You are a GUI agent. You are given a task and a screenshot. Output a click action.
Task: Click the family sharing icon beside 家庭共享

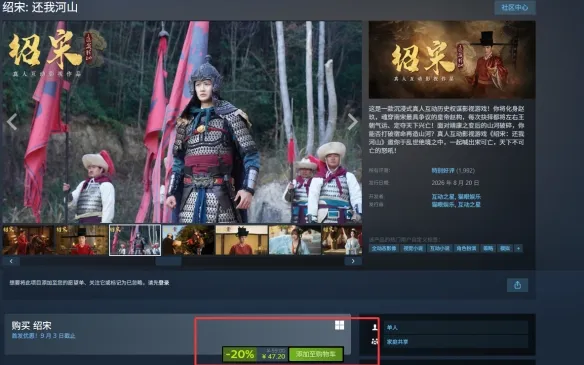pyautogui.click(x=375, y=341)
